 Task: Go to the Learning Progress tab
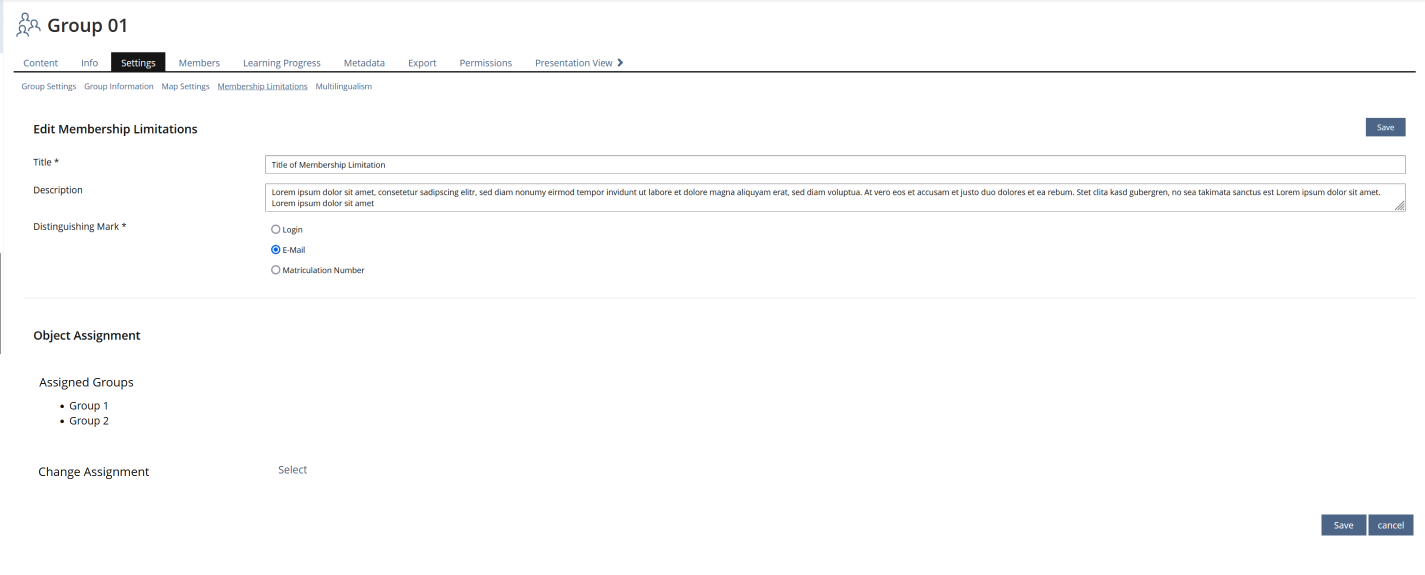tap(281, 63)
